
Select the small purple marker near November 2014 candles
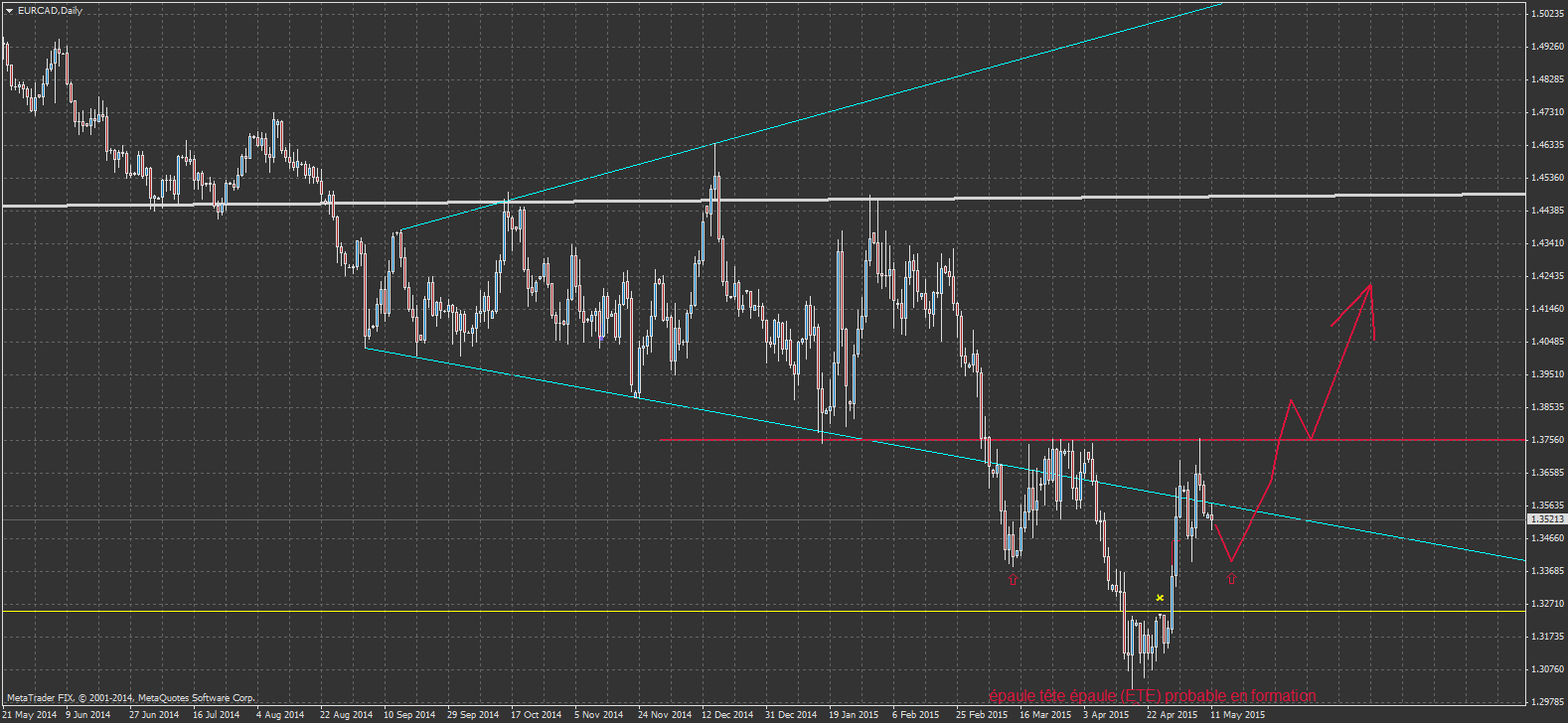601,339
